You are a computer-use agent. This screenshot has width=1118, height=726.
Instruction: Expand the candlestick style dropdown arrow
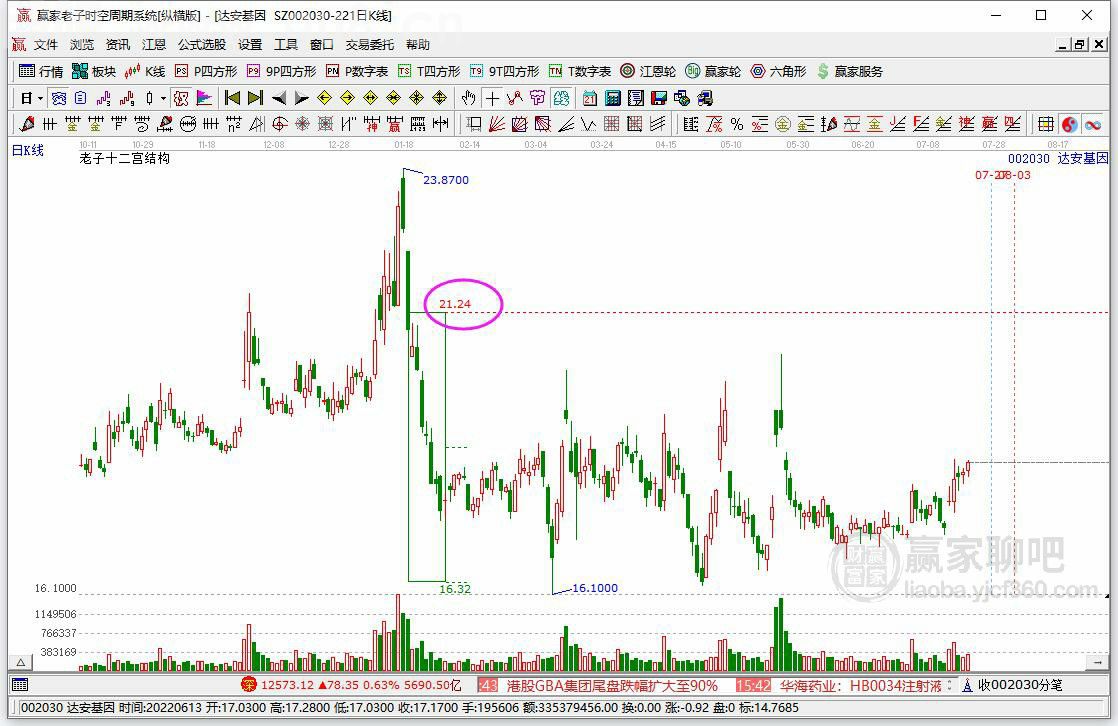click(163, 98)
